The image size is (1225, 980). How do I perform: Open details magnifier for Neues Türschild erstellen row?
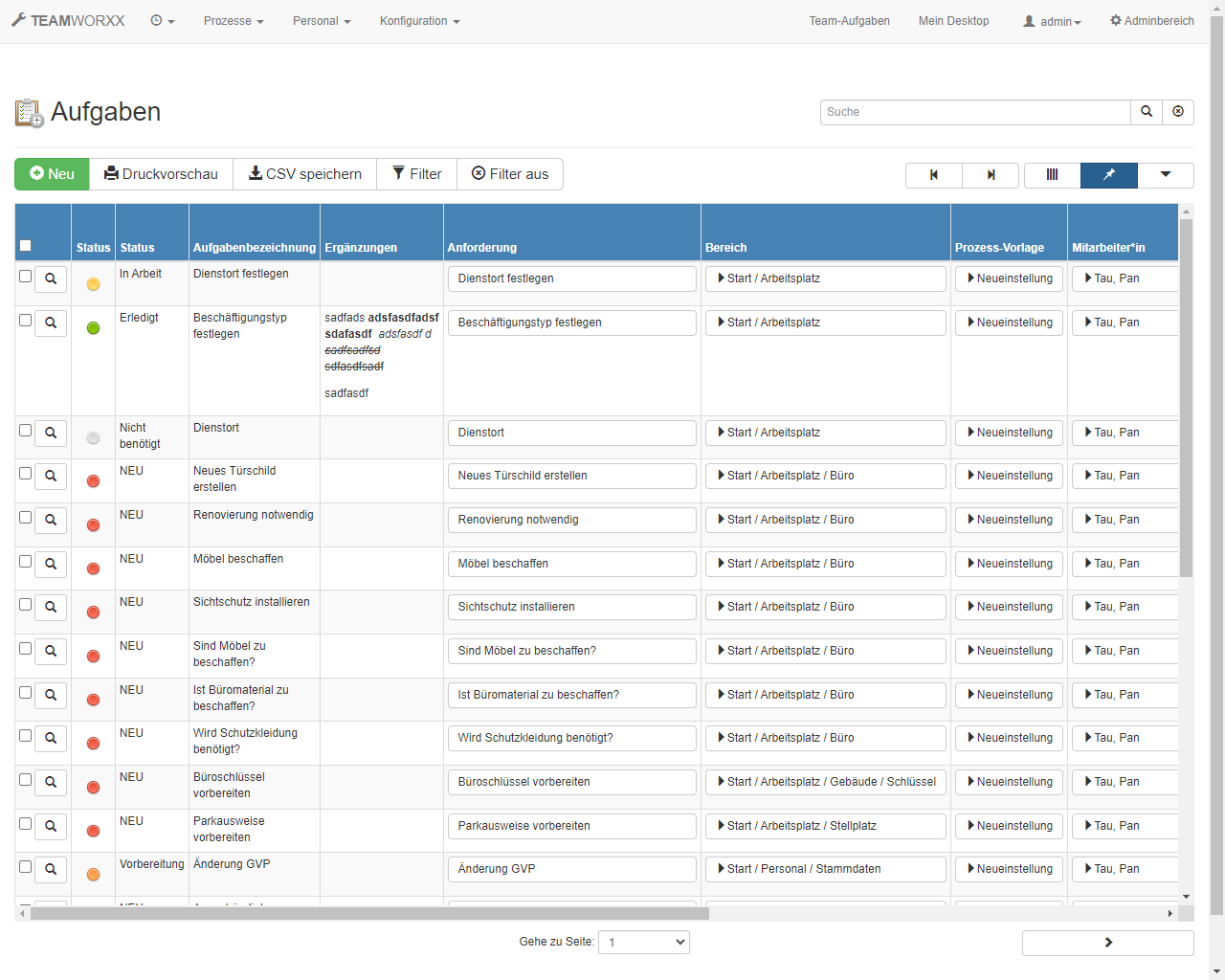click(x=51, y=476)
